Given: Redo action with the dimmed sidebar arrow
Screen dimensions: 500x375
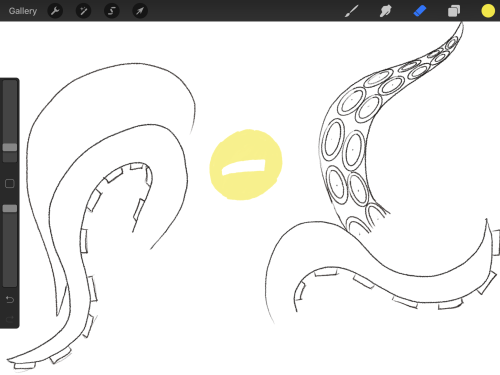Looking at the screenshot, I should [10, 319].
